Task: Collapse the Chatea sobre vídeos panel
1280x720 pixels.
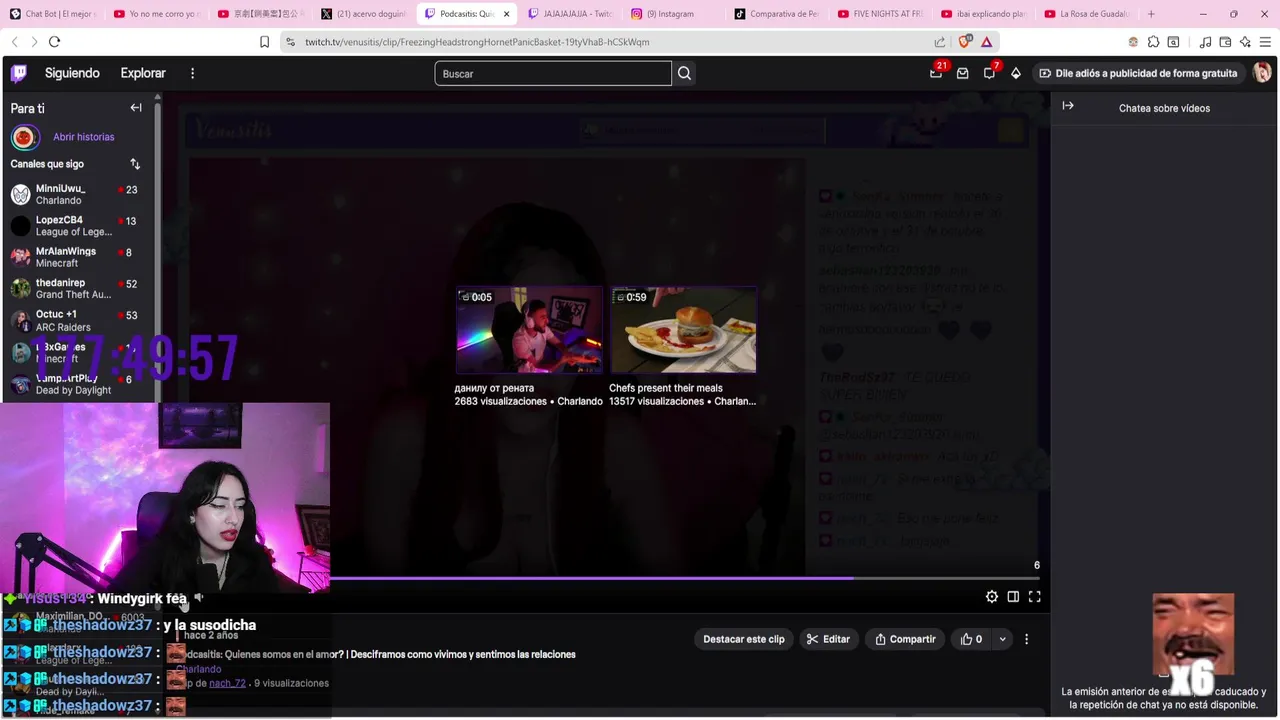Action: click(x=1068, y=106)
